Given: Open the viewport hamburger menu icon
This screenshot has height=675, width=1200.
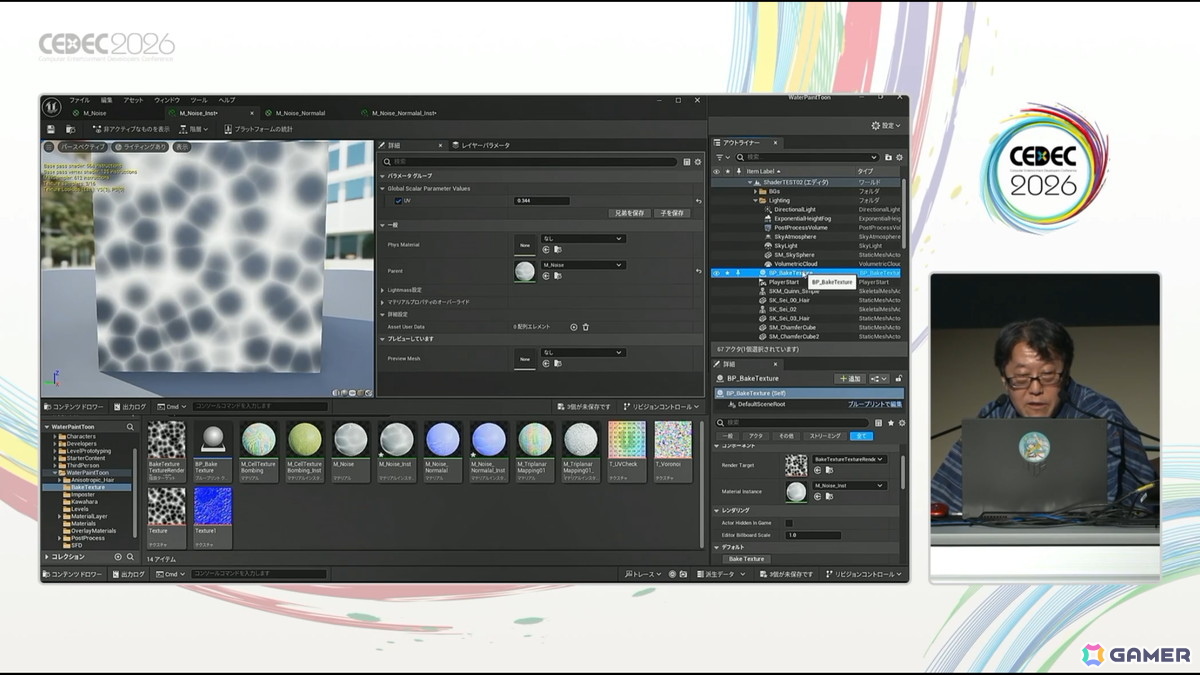Looking at the screenshot, I should [x=50, y=147].
